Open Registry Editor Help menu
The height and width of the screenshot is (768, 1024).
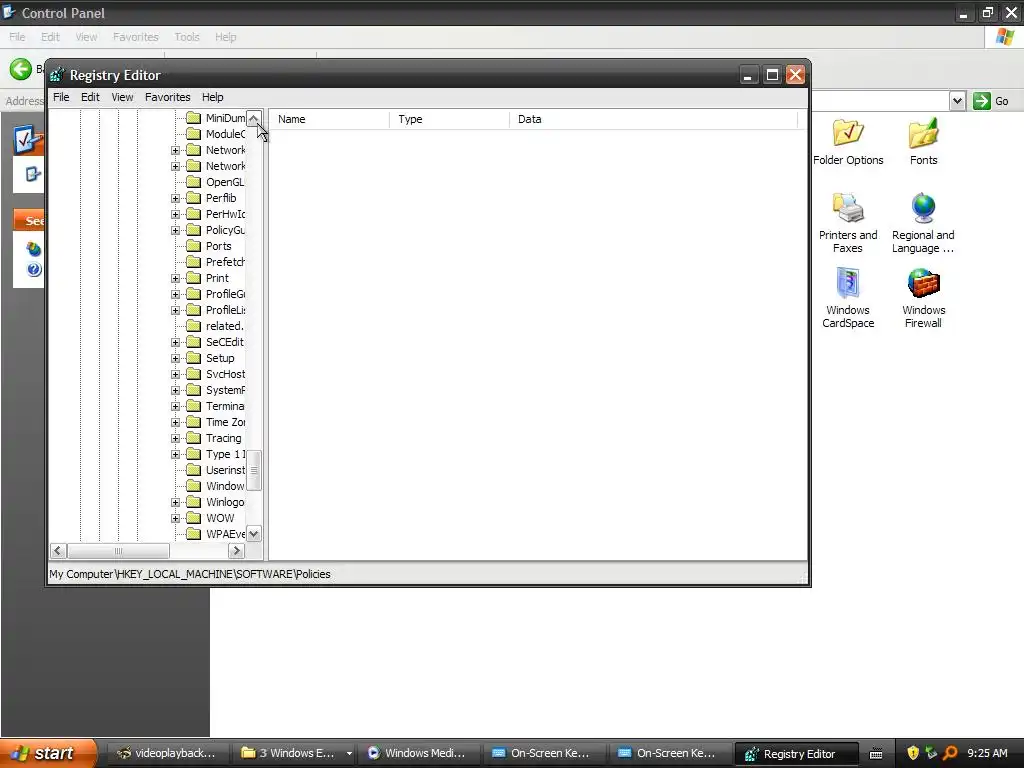point(212,97)
